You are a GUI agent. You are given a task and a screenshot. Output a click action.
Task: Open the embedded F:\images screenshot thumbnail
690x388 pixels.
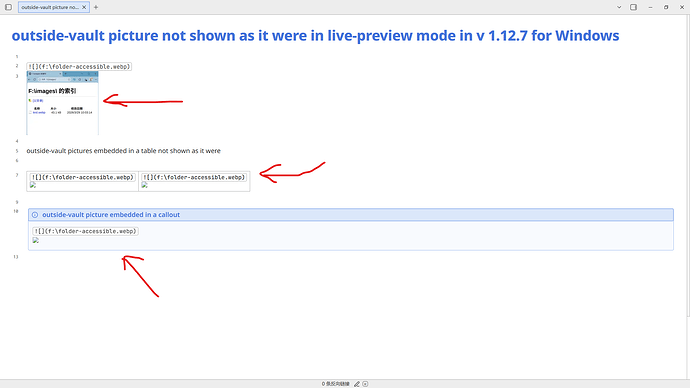[x=62, y=103]
